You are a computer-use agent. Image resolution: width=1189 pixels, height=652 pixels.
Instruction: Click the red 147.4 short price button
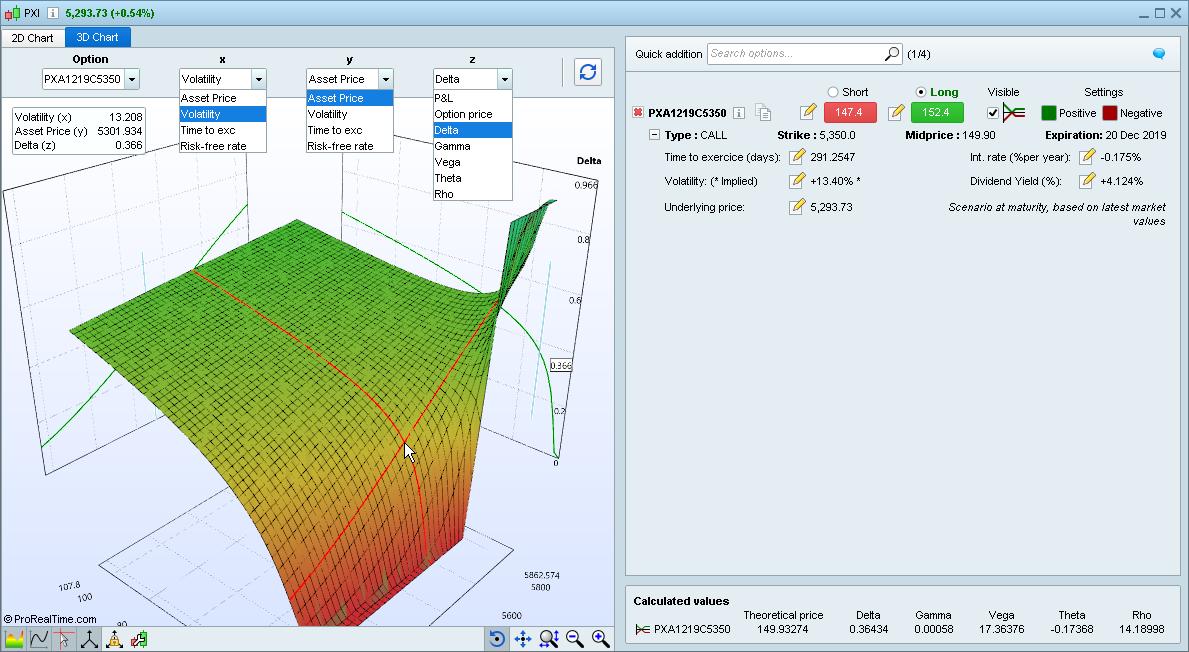tap(849, 113)
